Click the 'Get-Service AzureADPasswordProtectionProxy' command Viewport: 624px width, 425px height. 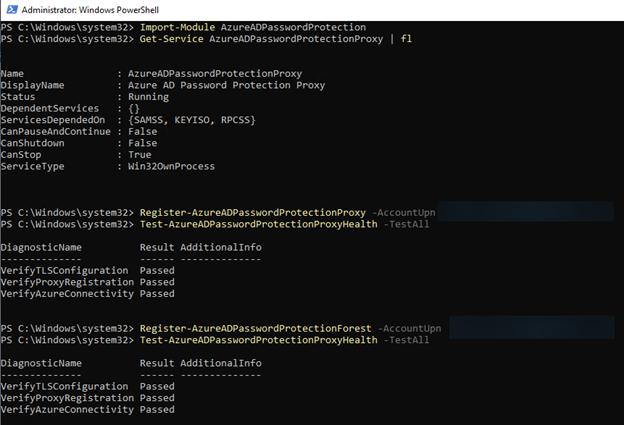coord(261,39)
